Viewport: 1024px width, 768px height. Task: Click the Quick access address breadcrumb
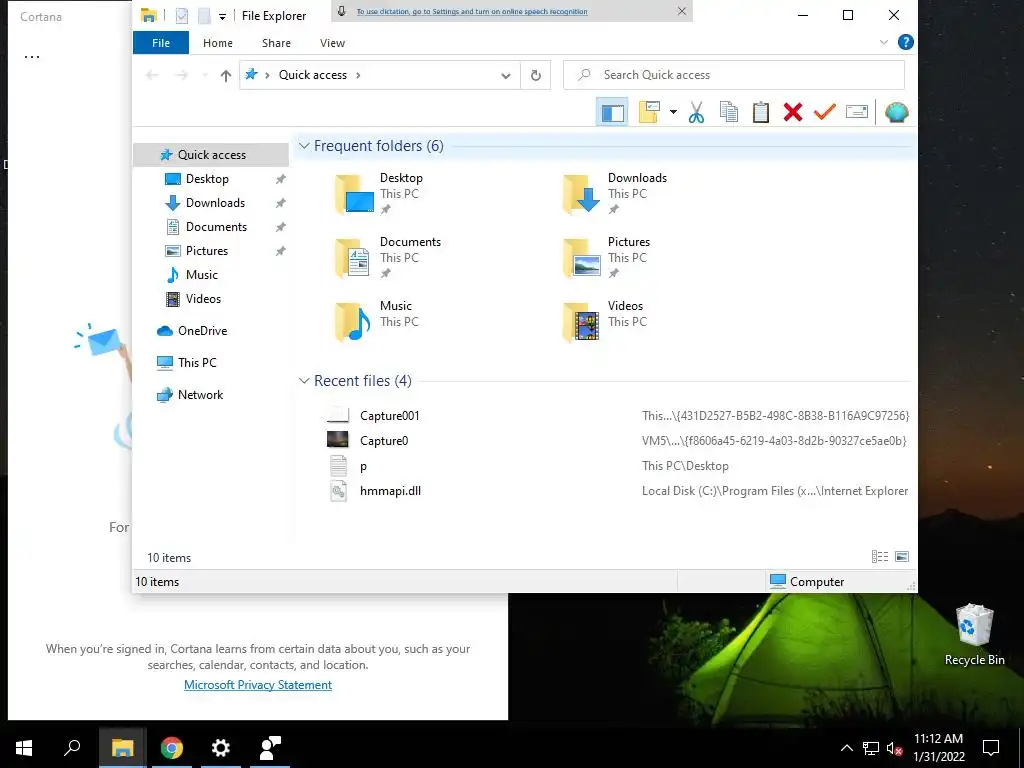[x=313, y=75]
